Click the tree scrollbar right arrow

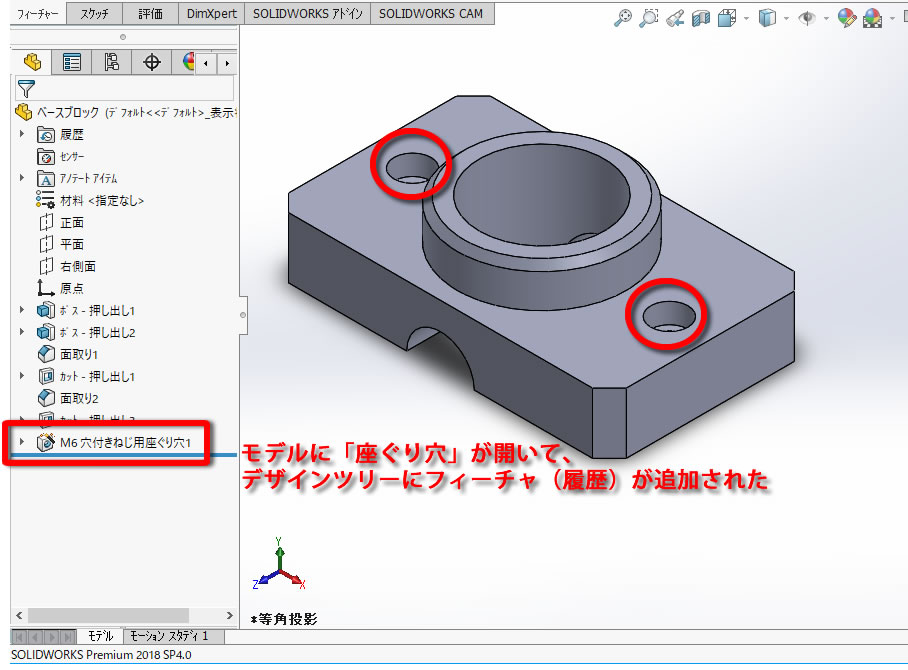point(229,615)
